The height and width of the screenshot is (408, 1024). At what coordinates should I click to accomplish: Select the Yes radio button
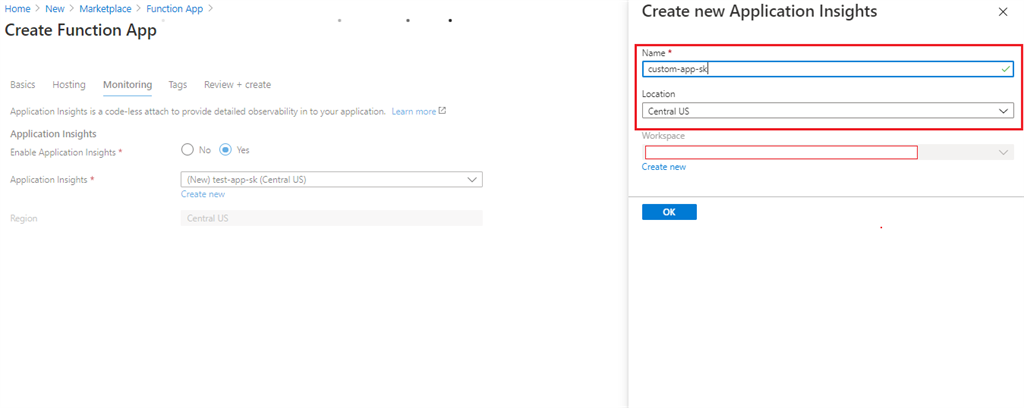[225, 149]
